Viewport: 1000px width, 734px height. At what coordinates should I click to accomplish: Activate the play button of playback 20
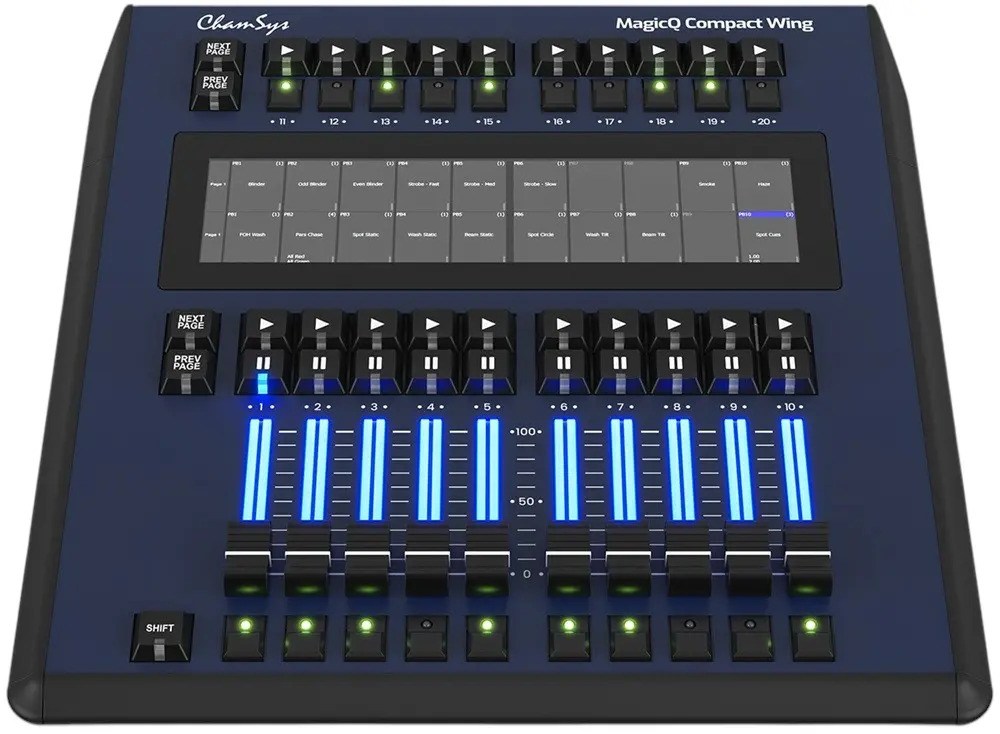(x=761, y=58)
